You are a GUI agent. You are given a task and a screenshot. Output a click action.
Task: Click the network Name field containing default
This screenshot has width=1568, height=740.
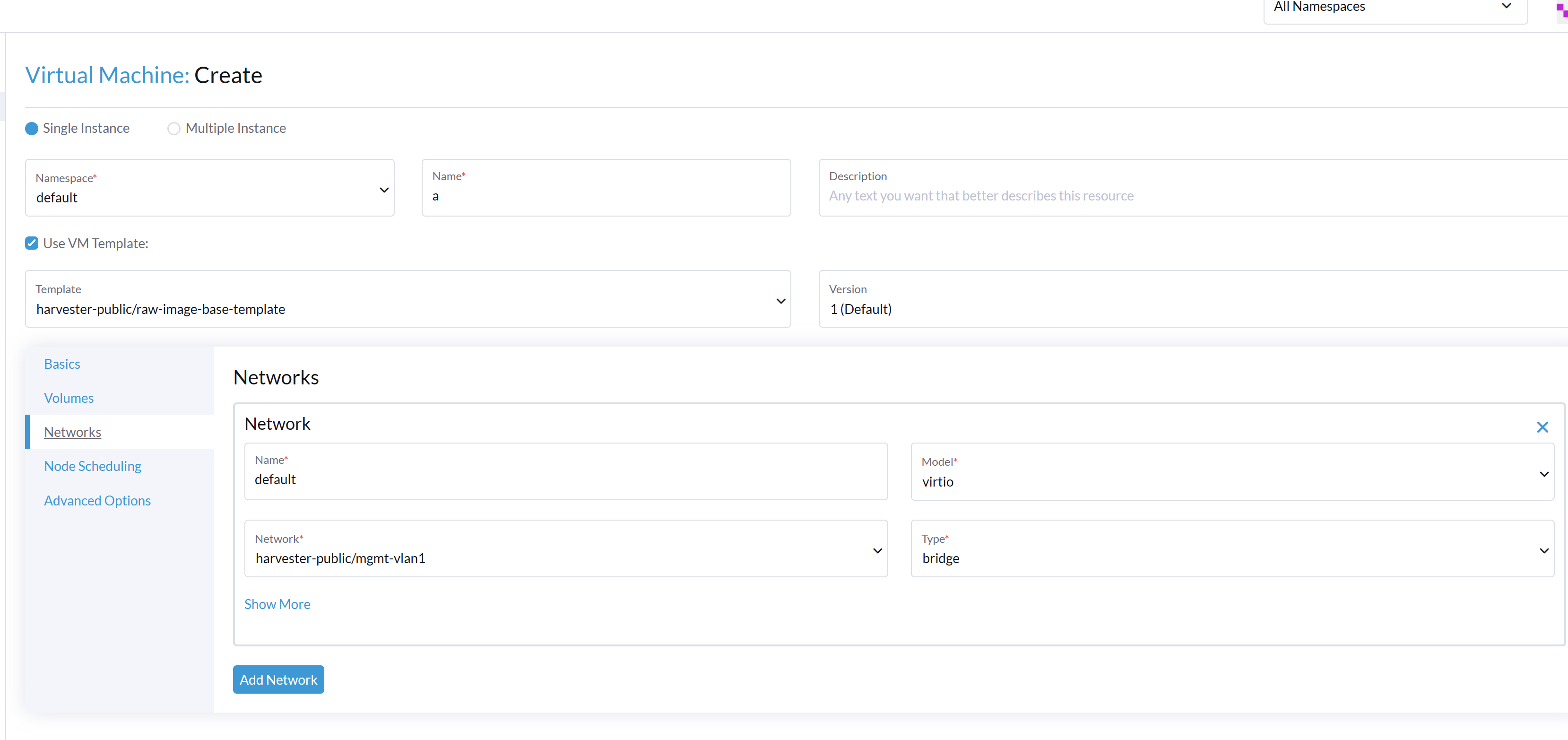565,479
